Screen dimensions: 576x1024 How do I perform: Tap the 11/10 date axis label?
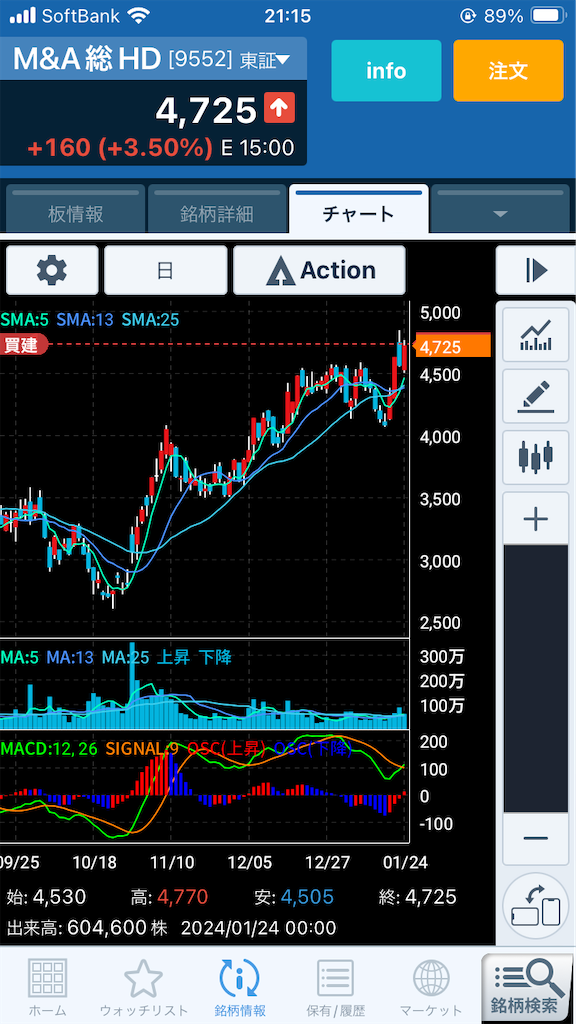point(170,862)
